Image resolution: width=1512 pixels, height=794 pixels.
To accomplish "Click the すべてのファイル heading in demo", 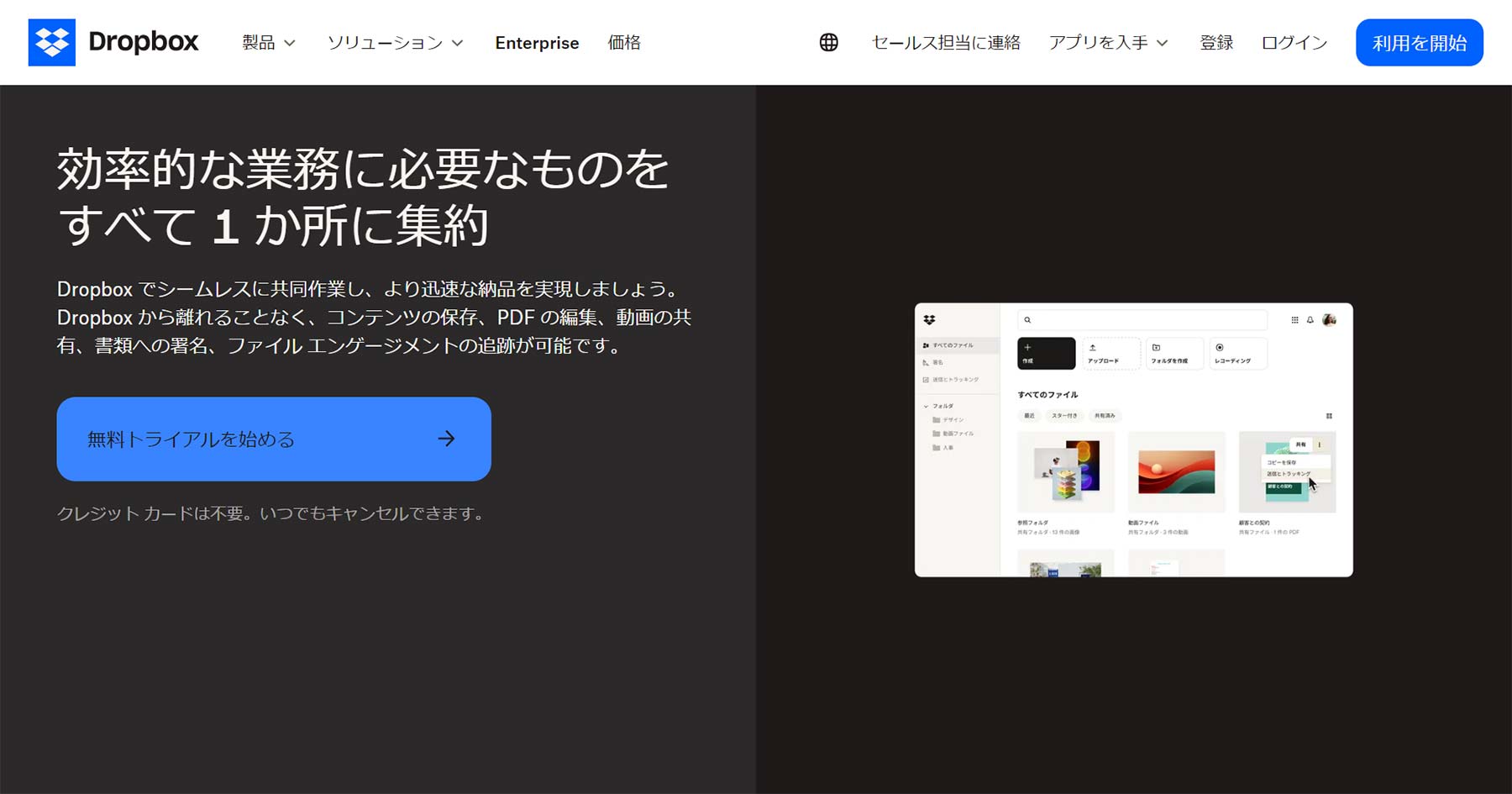I will pyautogui.click(x=1047, y=395).
